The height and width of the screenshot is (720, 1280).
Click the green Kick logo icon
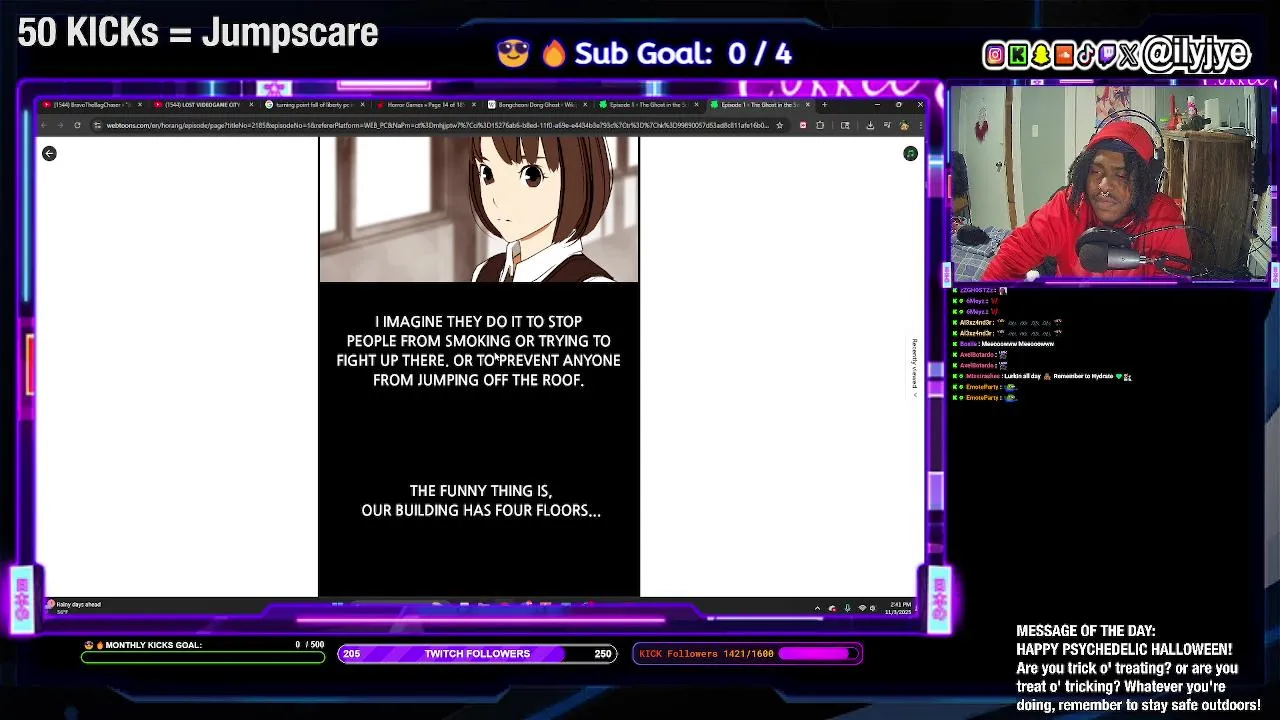click(1018, 55)
